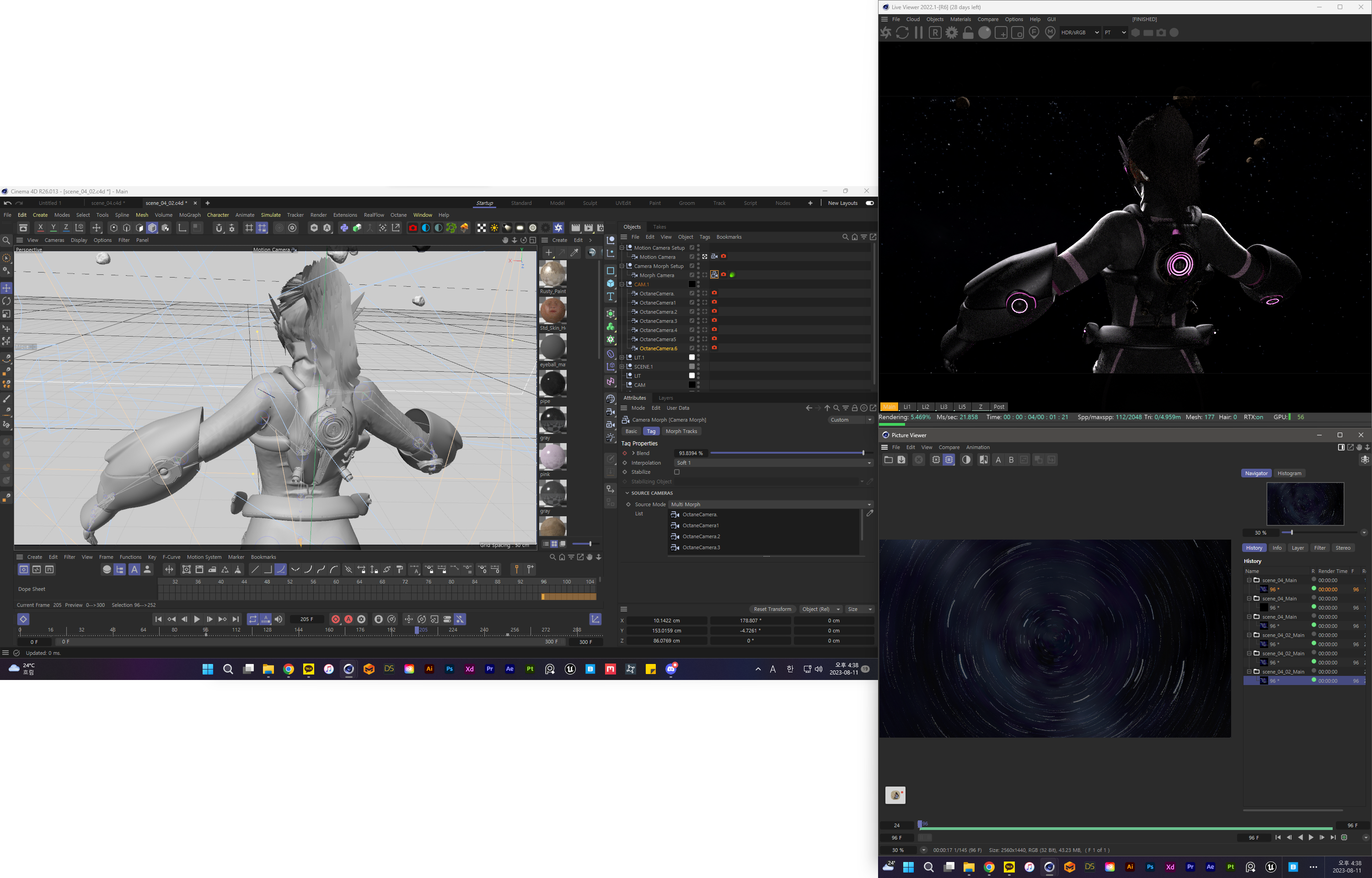Image resolution: width=1372 pixels, height=878 pixels.
Task: Click the red Octane render icon in toolbar
Action: [413, 228]
